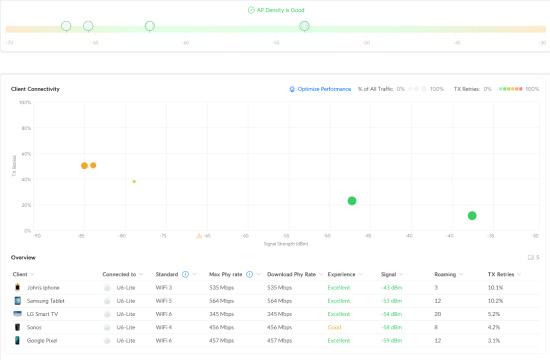
Task: Click the right orange client dot on the chart
Action: pos(93,165)
